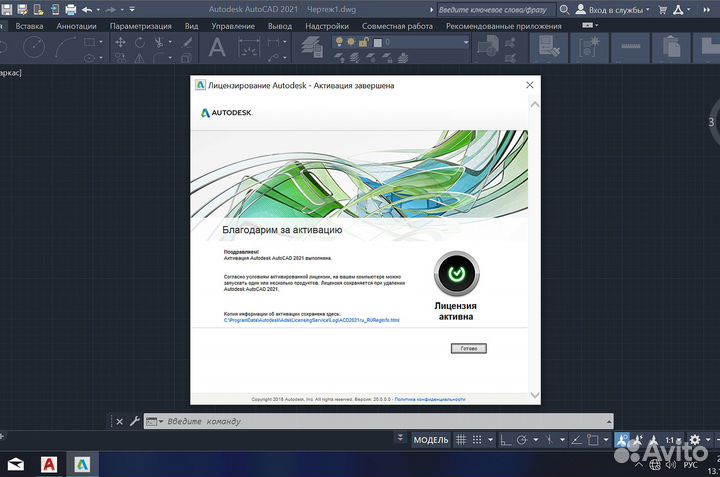Open the Надстройки ribbon tab

coord(327,26)
